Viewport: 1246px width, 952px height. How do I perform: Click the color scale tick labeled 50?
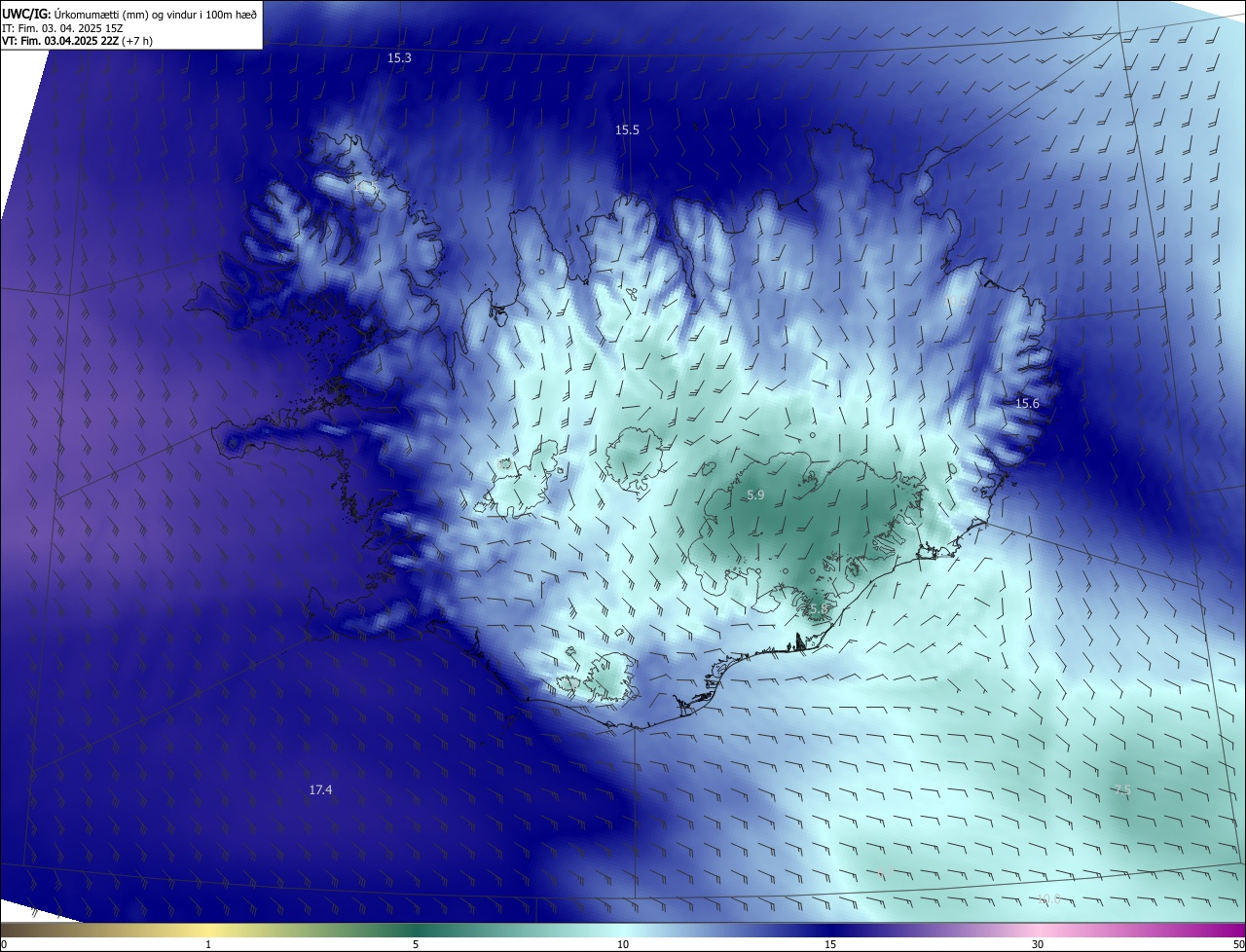1239,944
